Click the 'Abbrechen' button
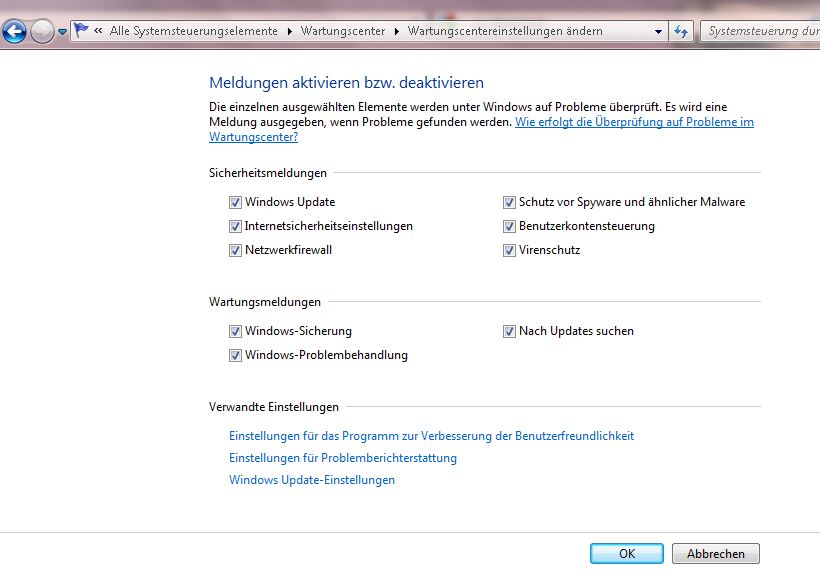 [715, 553]
